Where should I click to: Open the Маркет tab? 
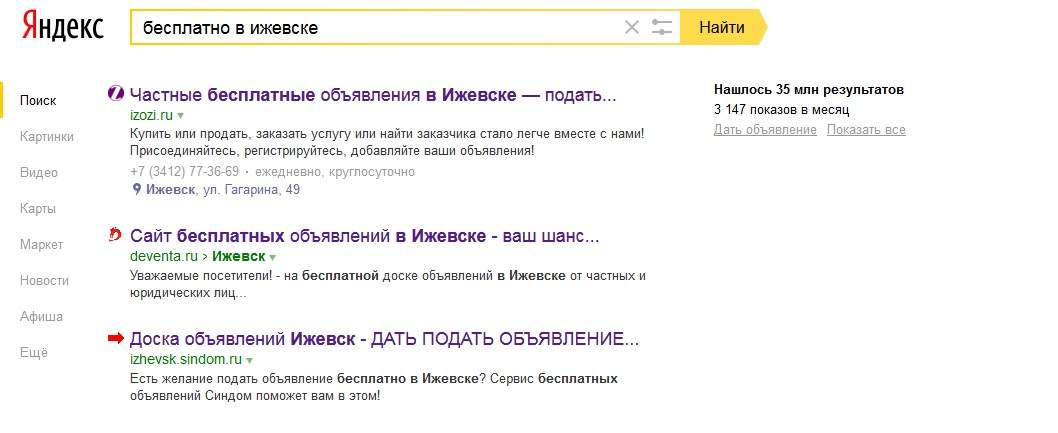point(41,244)
